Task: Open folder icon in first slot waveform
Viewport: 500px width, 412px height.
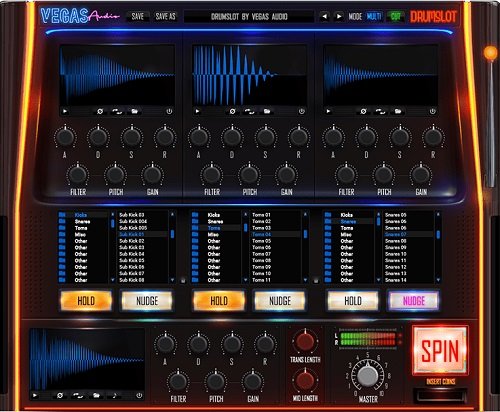Action: pos(134,111)
